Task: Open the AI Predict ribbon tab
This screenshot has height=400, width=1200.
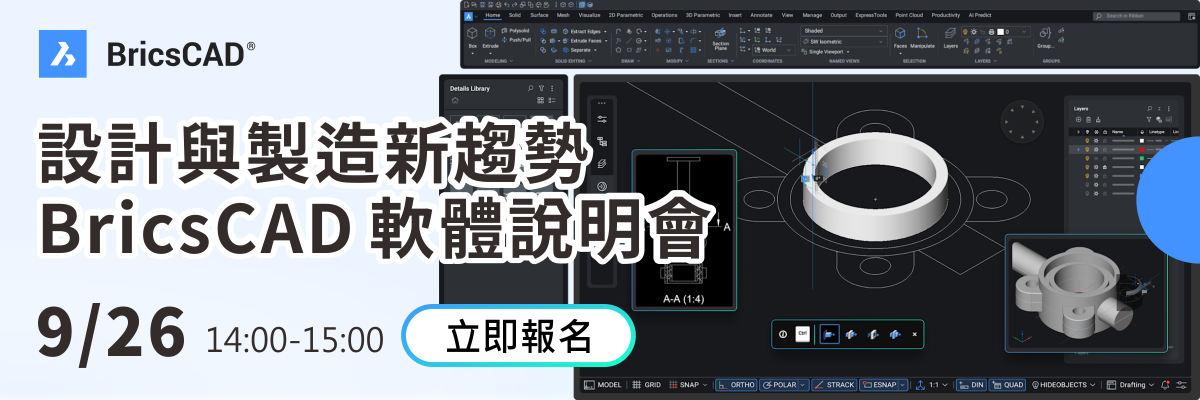Action: tap(980, 15)
